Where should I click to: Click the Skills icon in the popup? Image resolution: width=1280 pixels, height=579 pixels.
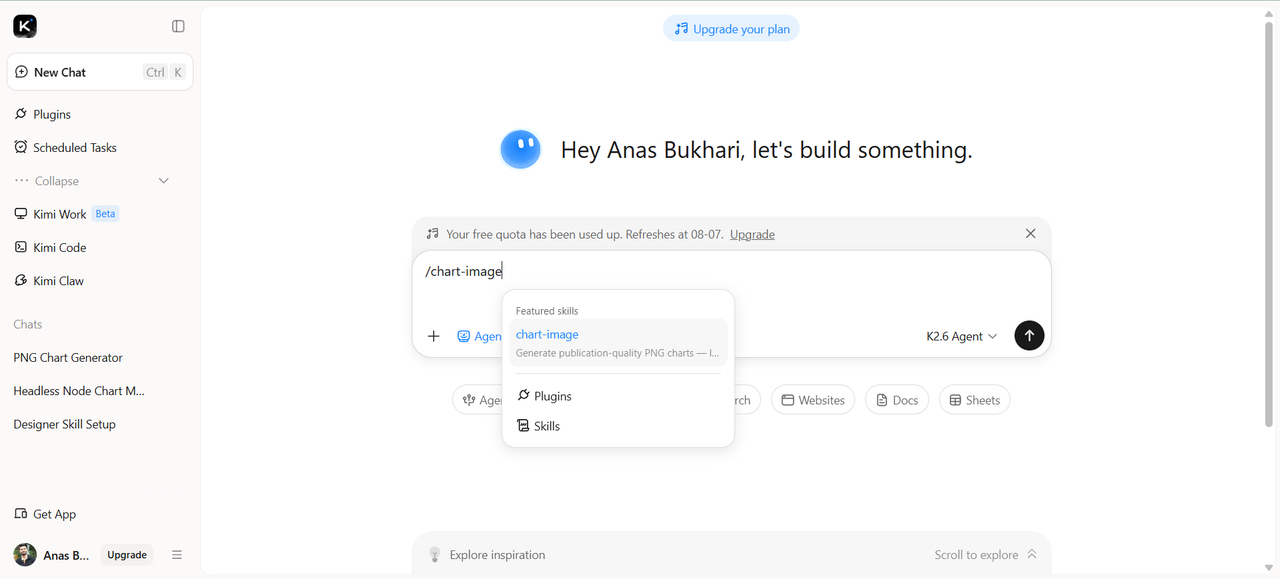point(523,426)
